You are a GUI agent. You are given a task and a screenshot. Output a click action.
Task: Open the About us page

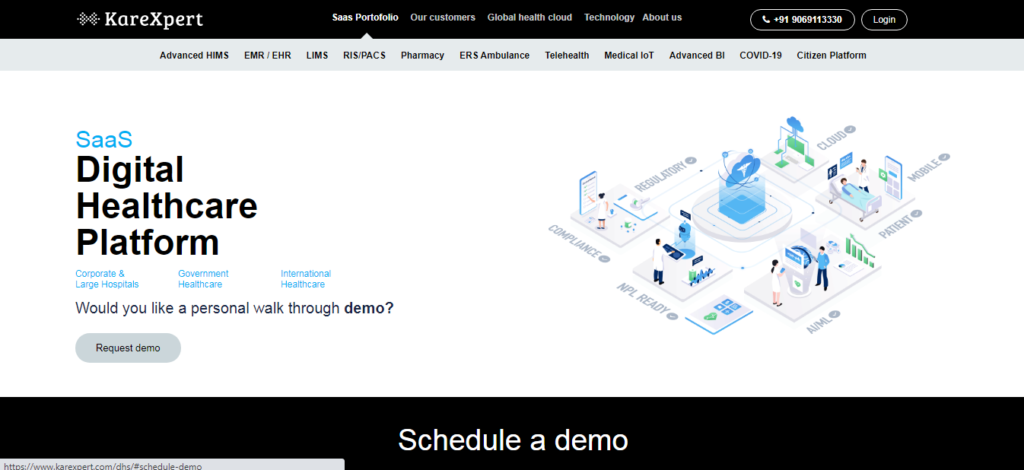tap(662, 18)
